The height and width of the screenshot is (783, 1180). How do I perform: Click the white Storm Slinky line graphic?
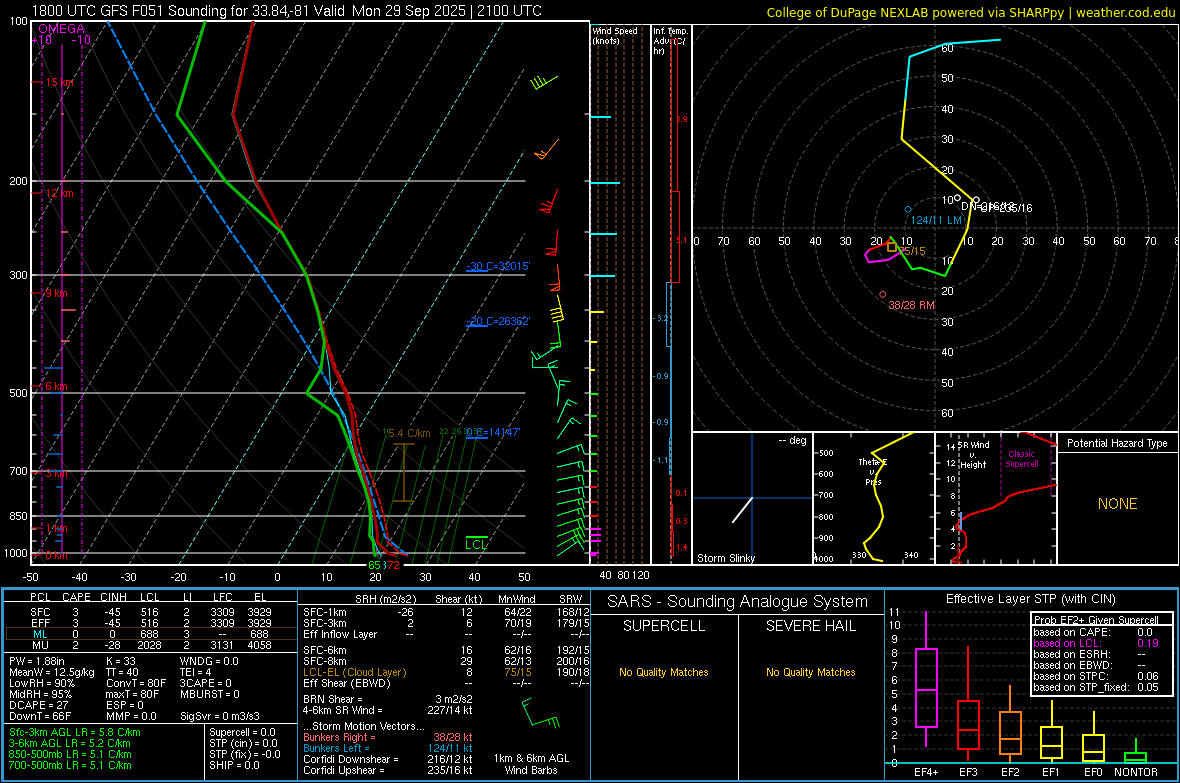[743, 510]
